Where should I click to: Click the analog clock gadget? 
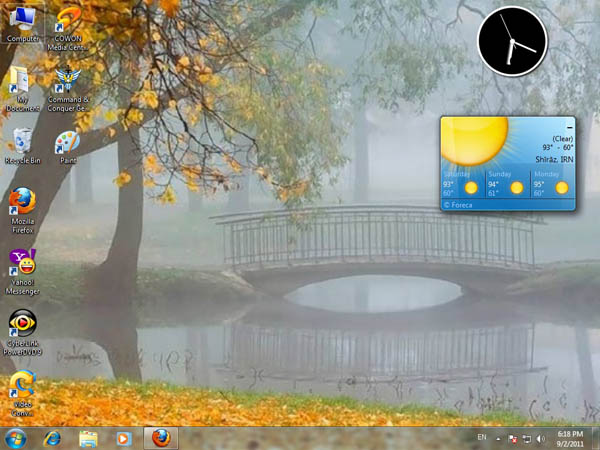(512, 40)
